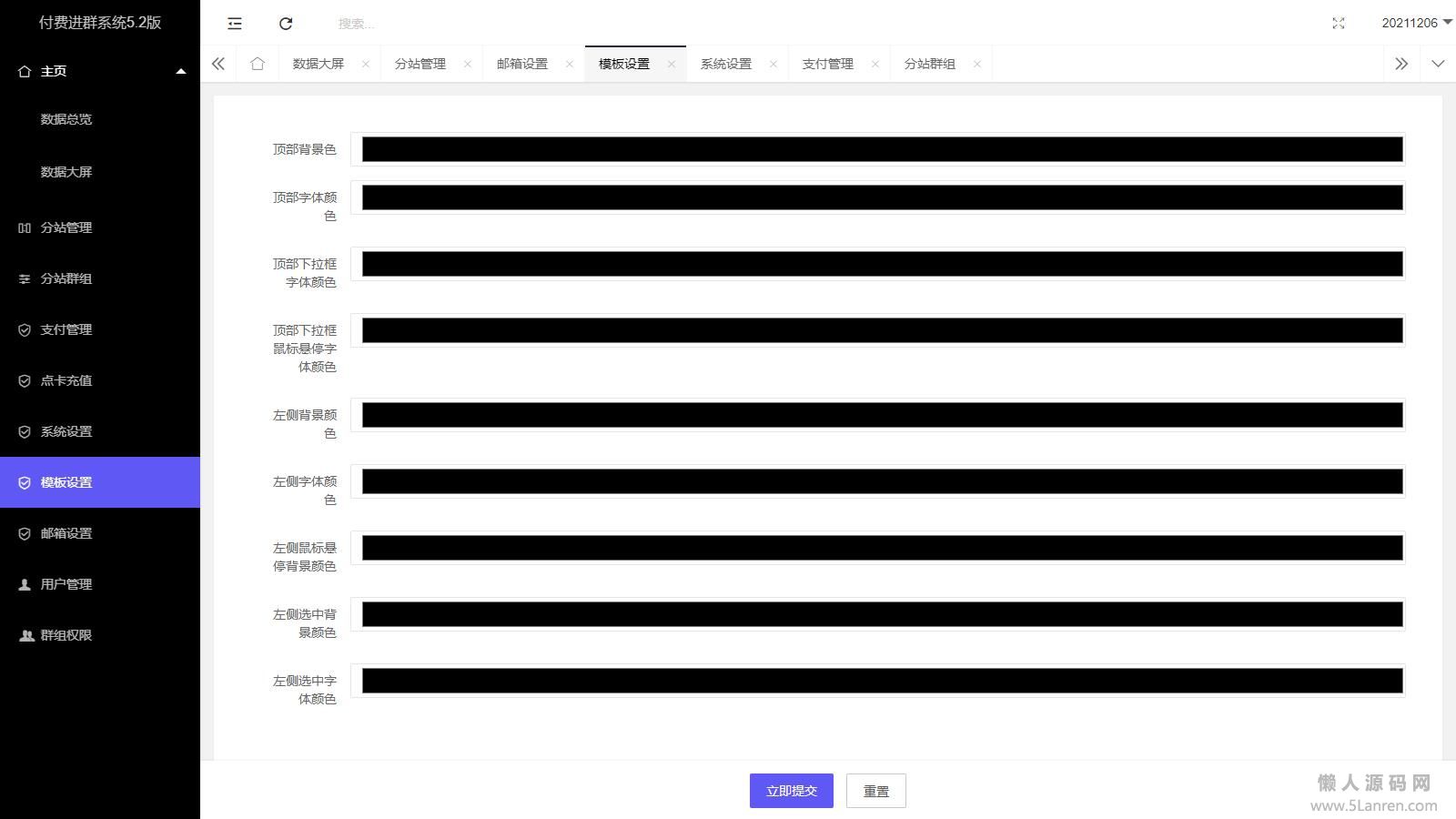Image resolution: width=1456 pixels, height=819 pixels.
Task: Click the 付费进群系统5.2版 logo title
Action: pyautogui.click(x=100, y=23)
